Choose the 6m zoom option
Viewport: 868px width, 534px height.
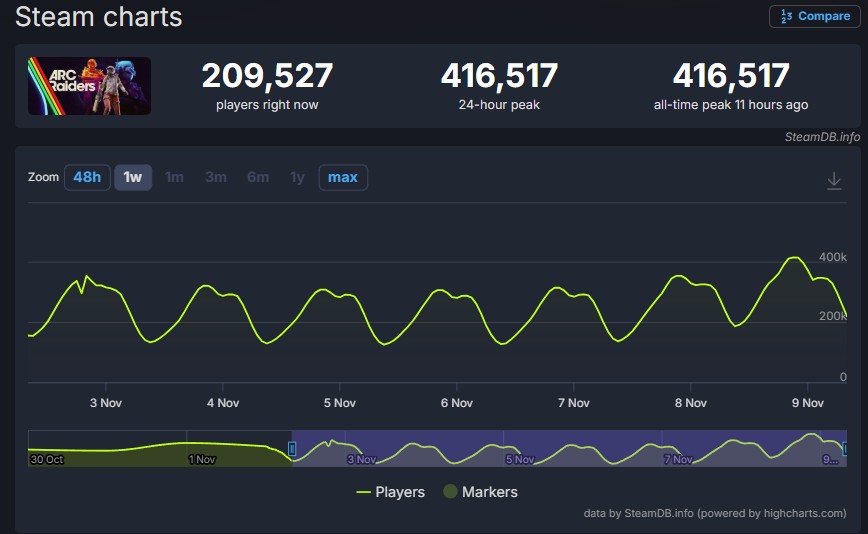click(258, 177)
